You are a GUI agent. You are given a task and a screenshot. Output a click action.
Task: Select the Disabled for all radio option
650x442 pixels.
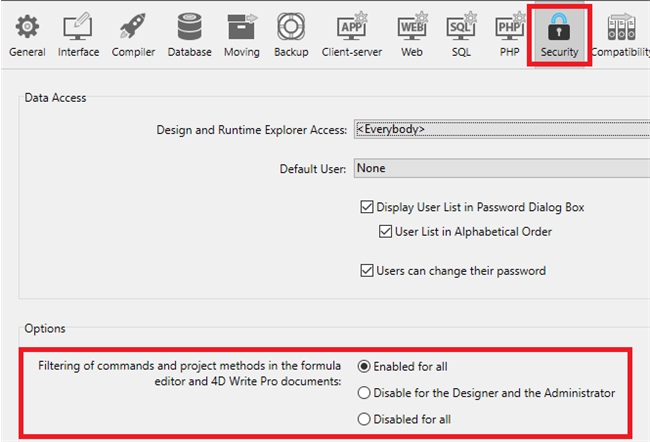(x=364, y=419)
